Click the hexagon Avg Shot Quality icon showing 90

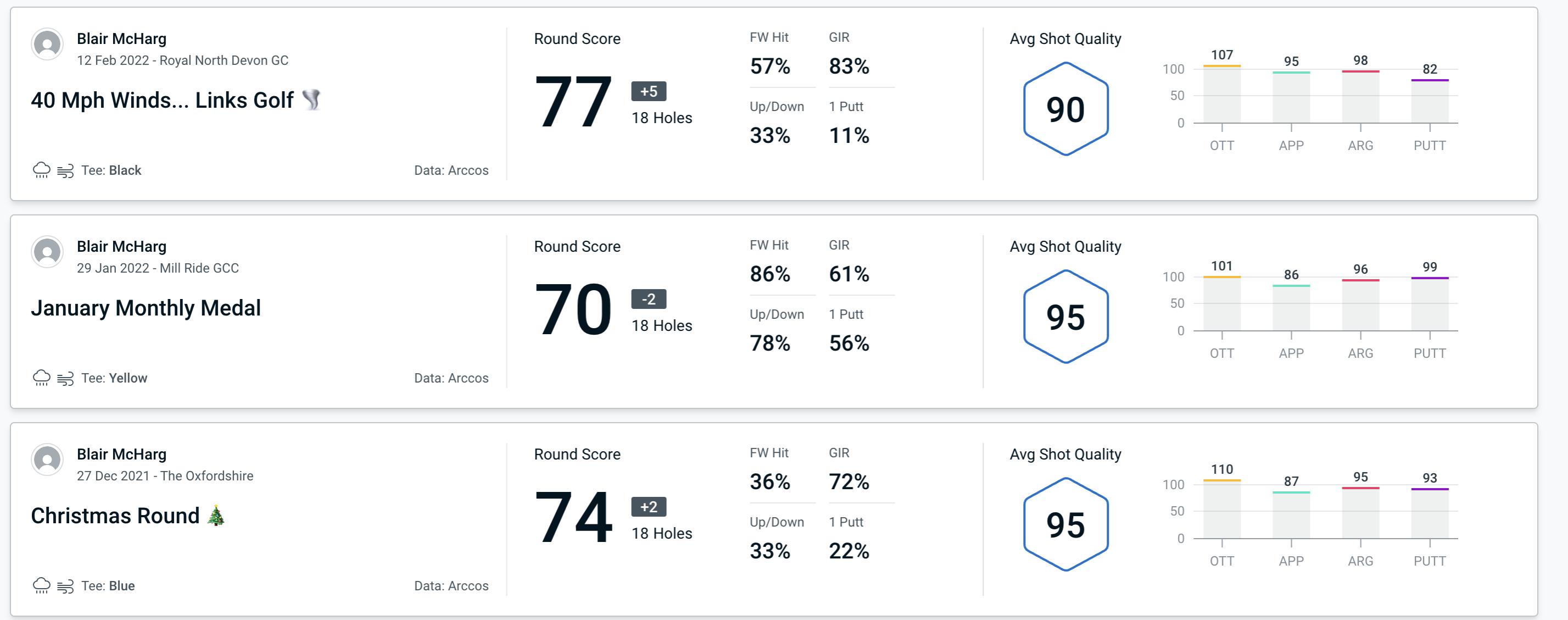(x=1062, y=106)
